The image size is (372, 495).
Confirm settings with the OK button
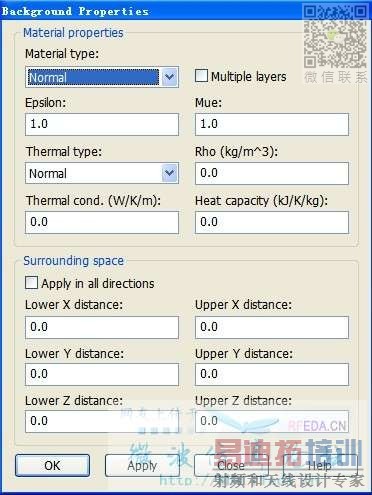coord(52,465)
